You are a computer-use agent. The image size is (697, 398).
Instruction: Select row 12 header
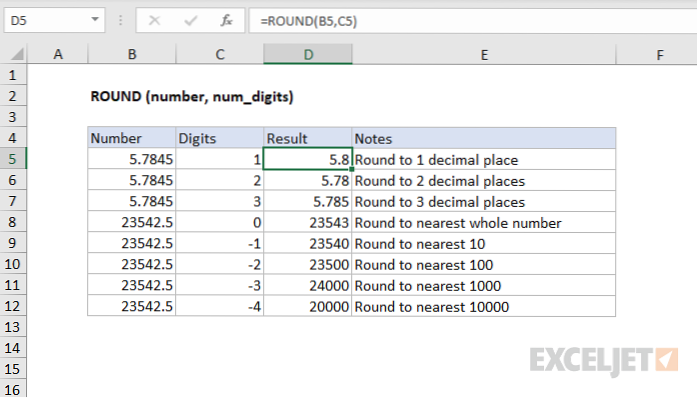pyautogui.click(x=13, y=306)
